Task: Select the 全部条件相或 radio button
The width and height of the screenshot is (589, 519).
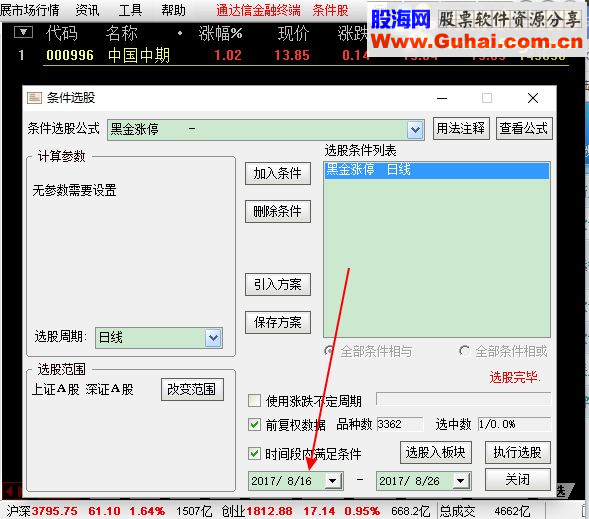Action: click(464, 351)
